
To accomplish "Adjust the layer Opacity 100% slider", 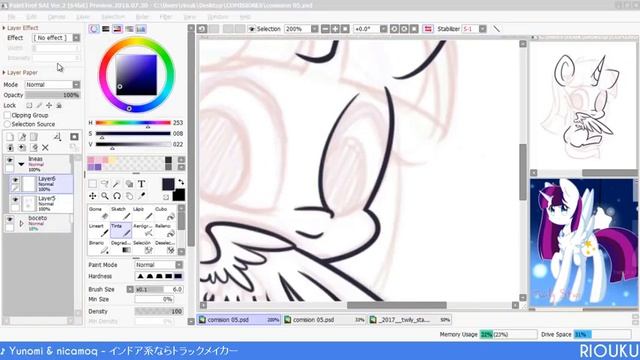I will (x=53, y=95).
